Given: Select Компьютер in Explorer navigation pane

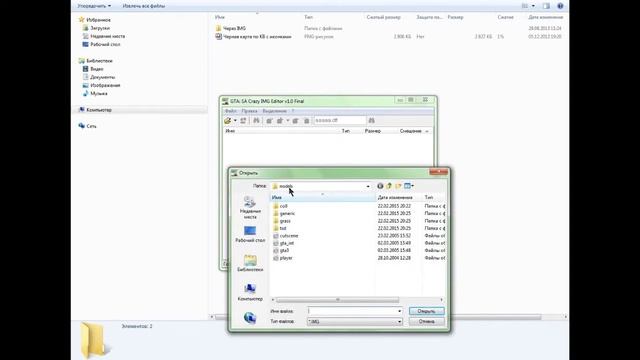Looking at the screenshot, I should pyautogui.click(x=95, y=110).
